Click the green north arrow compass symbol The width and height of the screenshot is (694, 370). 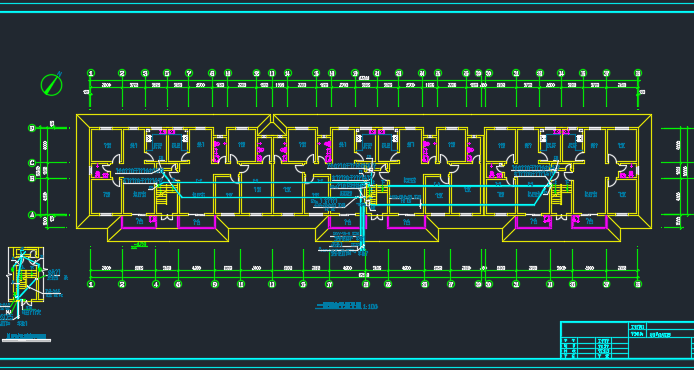52,84
